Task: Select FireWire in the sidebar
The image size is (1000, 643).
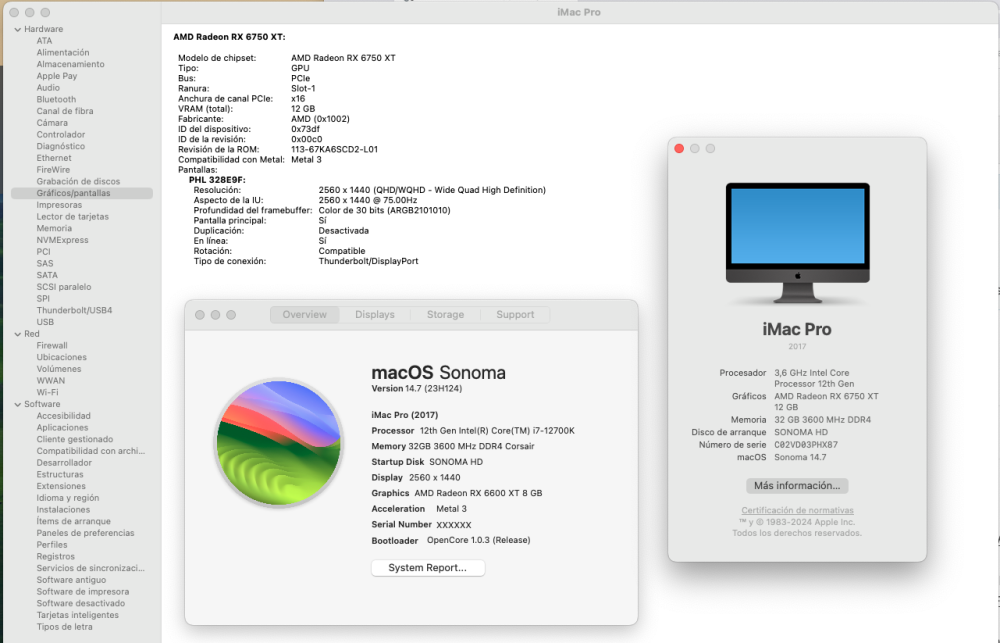Action: pyautogui.click(x=53, y=170)
